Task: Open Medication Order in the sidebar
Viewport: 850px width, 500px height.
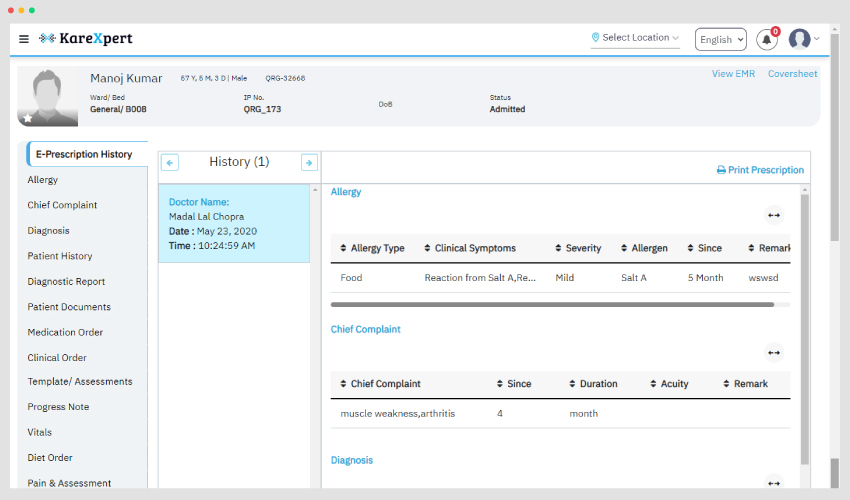Action: click(65, 332)
